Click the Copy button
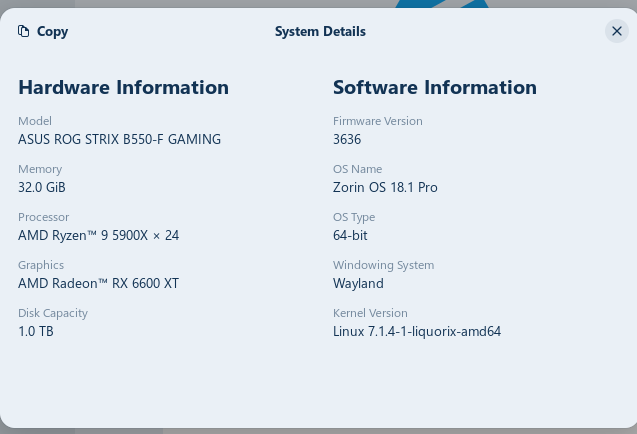The height and width of the screenshot is (434, 637). [x=43, y=31]
